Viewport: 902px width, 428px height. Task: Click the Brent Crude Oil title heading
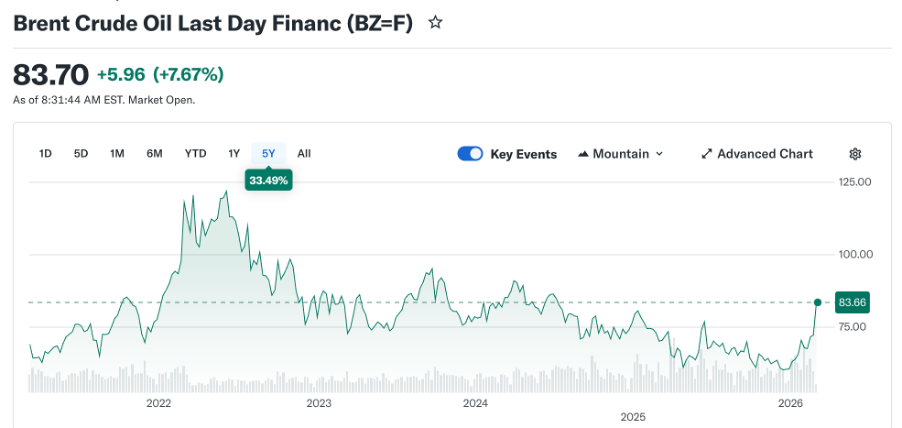pyautogui.click(x=213, y=24)
